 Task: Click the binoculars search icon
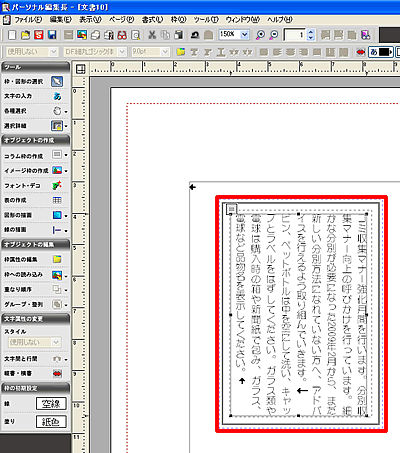point(122,35)
